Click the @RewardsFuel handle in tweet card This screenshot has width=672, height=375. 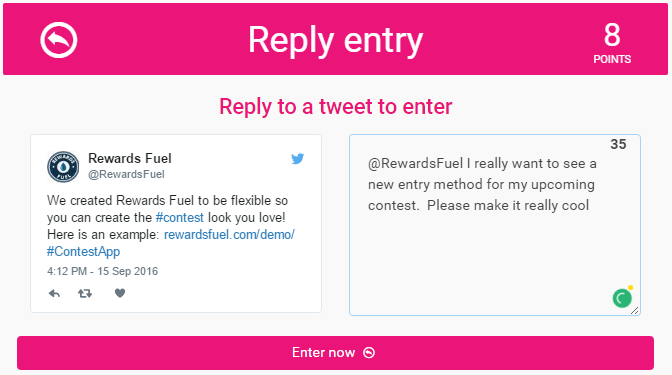coord(126,174)
